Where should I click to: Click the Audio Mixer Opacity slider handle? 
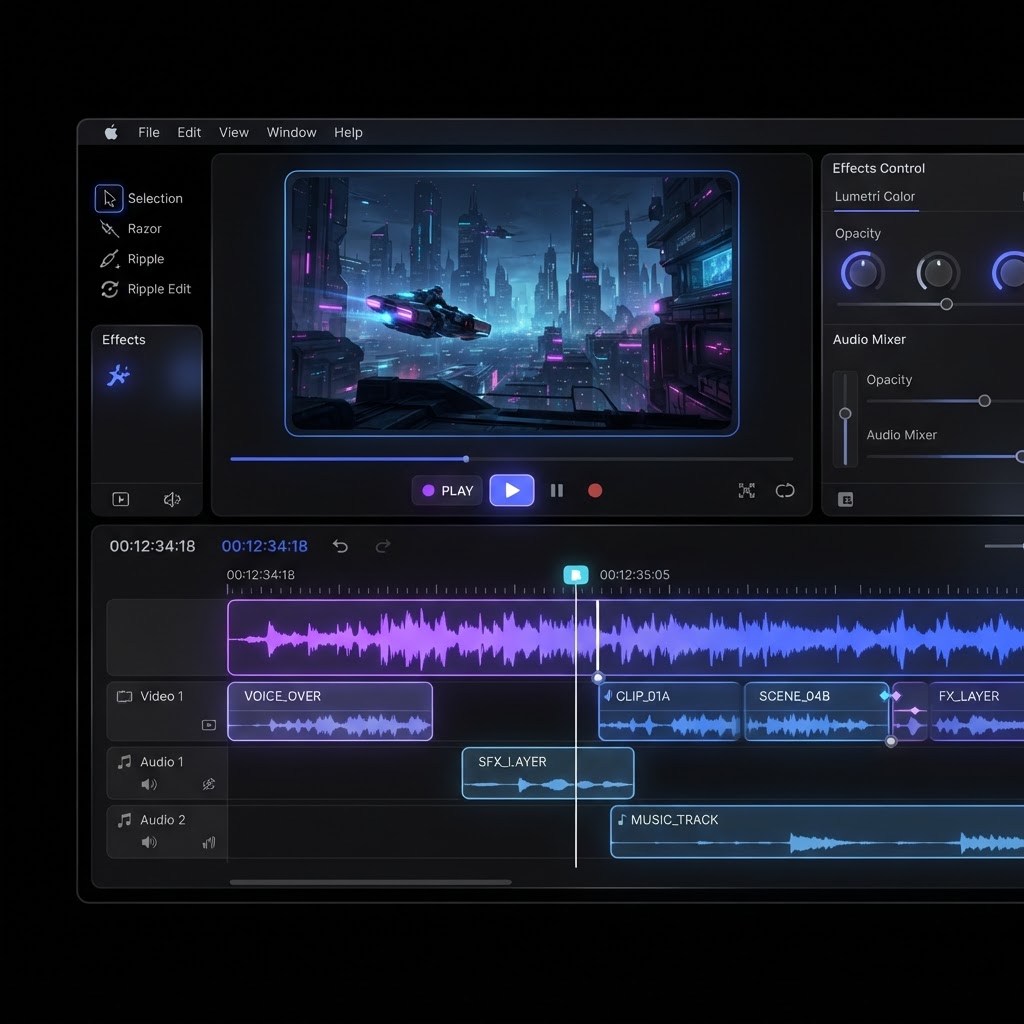coord(984,401)
